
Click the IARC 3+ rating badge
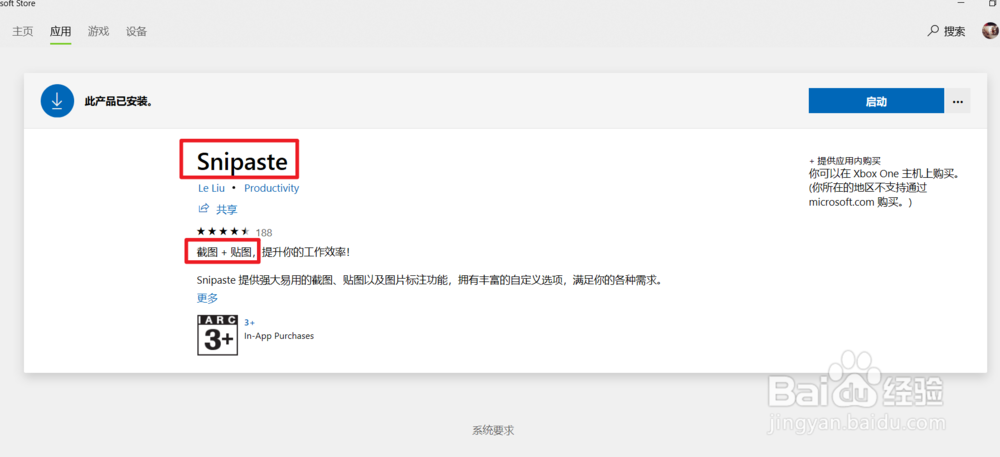(x=217, y=335)
